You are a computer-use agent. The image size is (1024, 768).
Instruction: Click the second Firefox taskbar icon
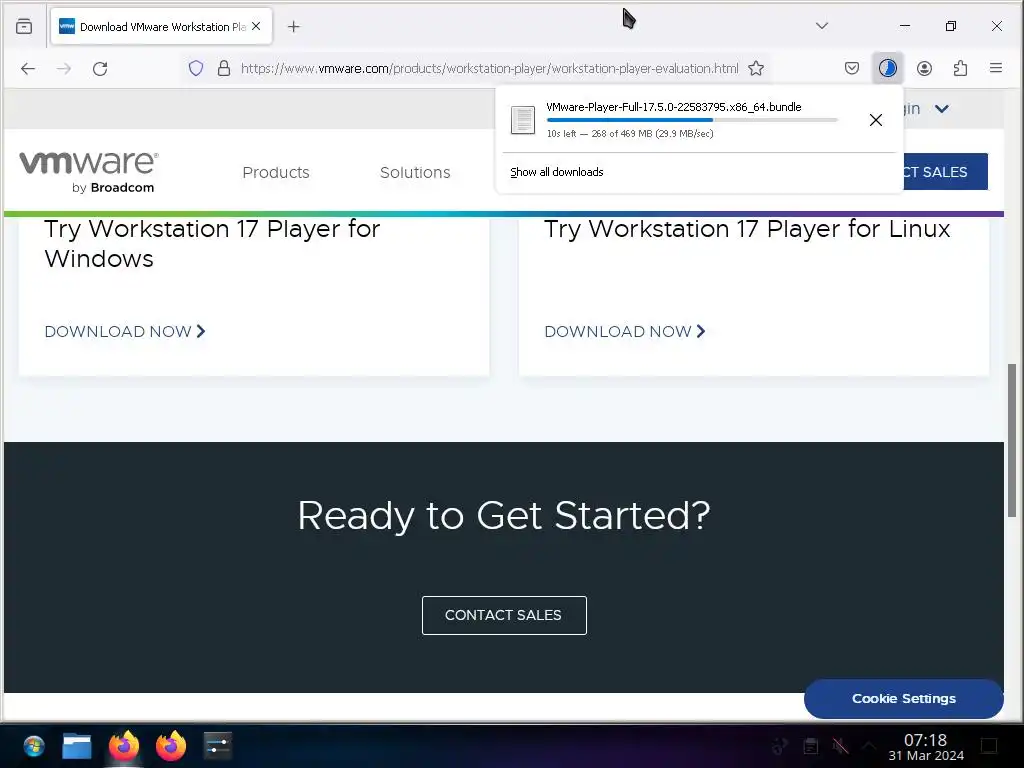pyautogui.click(x=170, y=746)
